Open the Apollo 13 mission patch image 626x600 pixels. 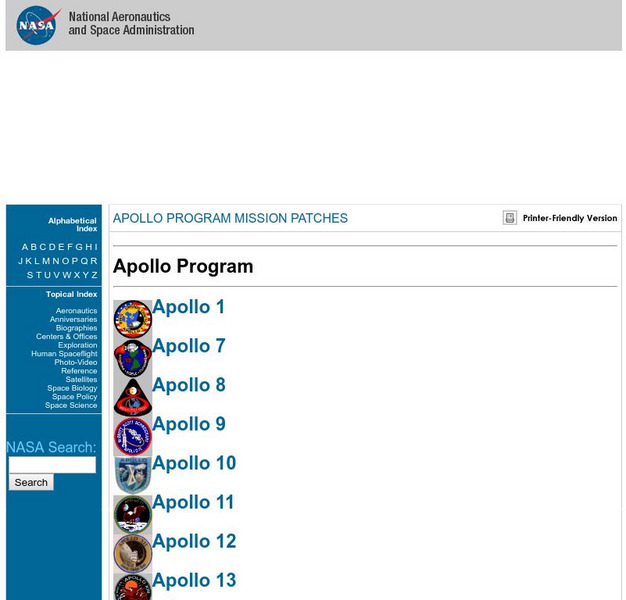click(133, 587)
